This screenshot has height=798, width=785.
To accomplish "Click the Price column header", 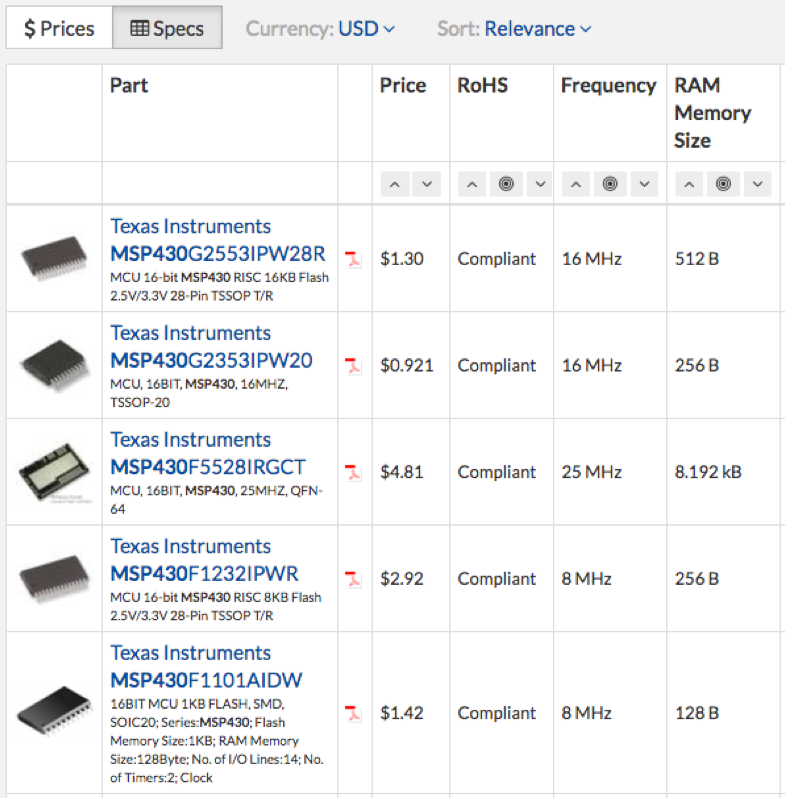I will [x=403, y=85].
